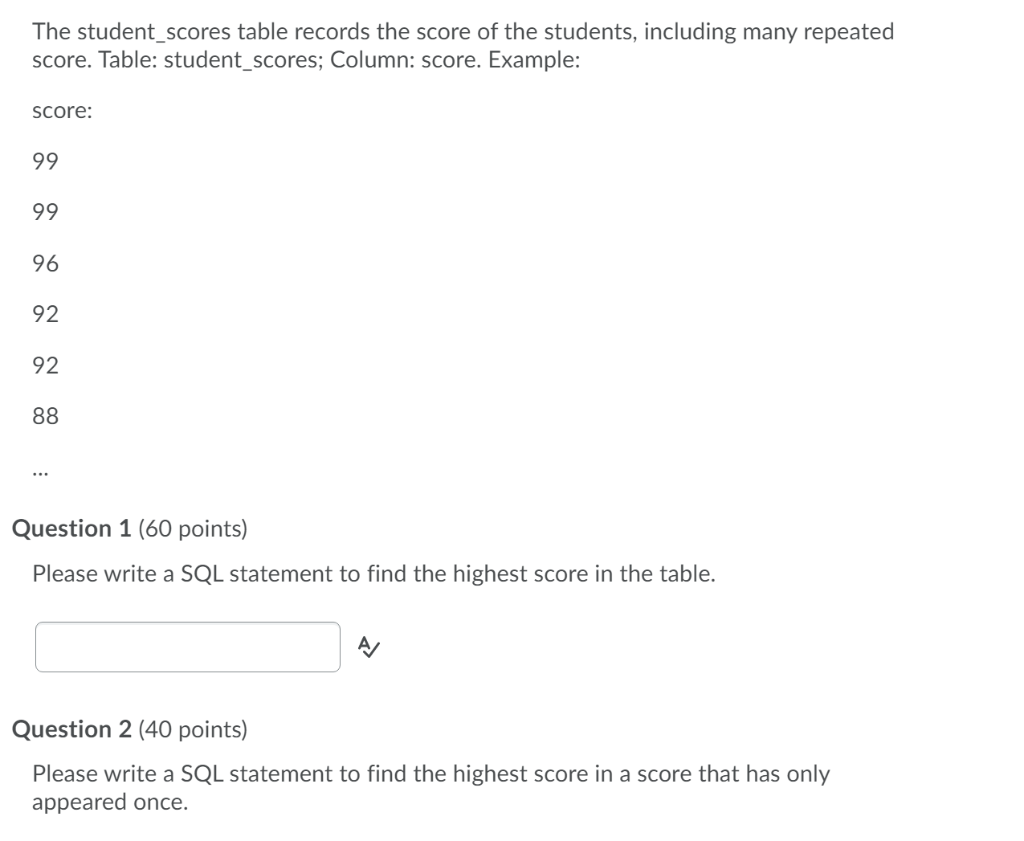
Task: Select the Question 2 prompt about scores appearing once
Action: tap(432, 785)
